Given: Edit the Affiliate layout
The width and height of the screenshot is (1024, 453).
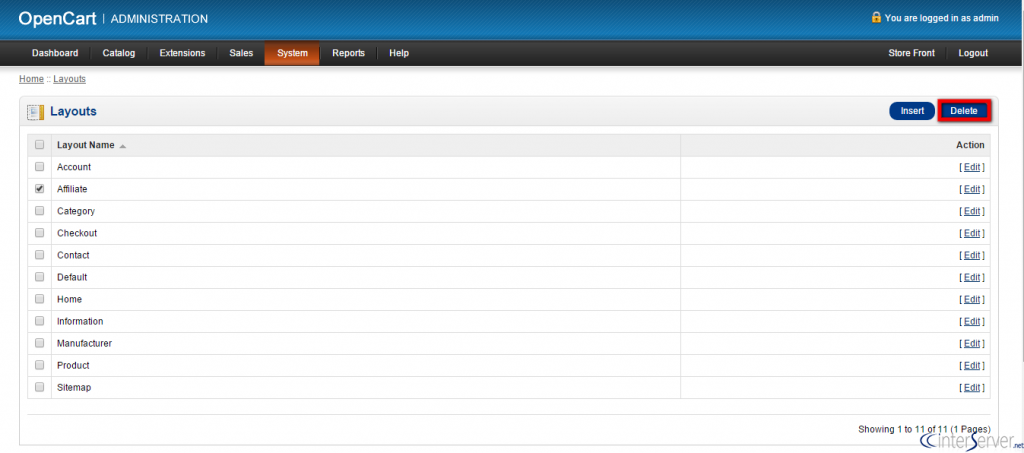Looking at the screenshot, I should (x=972, y=189).
